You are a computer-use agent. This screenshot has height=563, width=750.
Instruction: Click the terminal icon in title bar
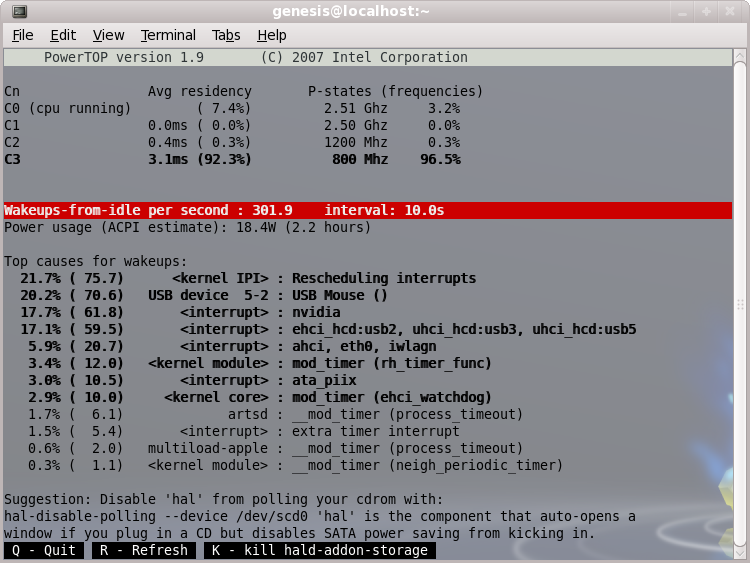click(20, 11)
